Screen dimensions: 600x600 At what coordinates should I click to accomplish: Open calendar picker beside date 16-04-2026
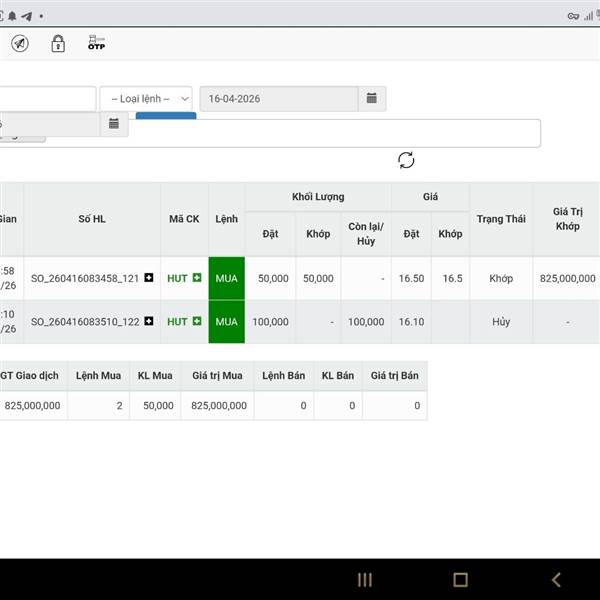point(371,98)
